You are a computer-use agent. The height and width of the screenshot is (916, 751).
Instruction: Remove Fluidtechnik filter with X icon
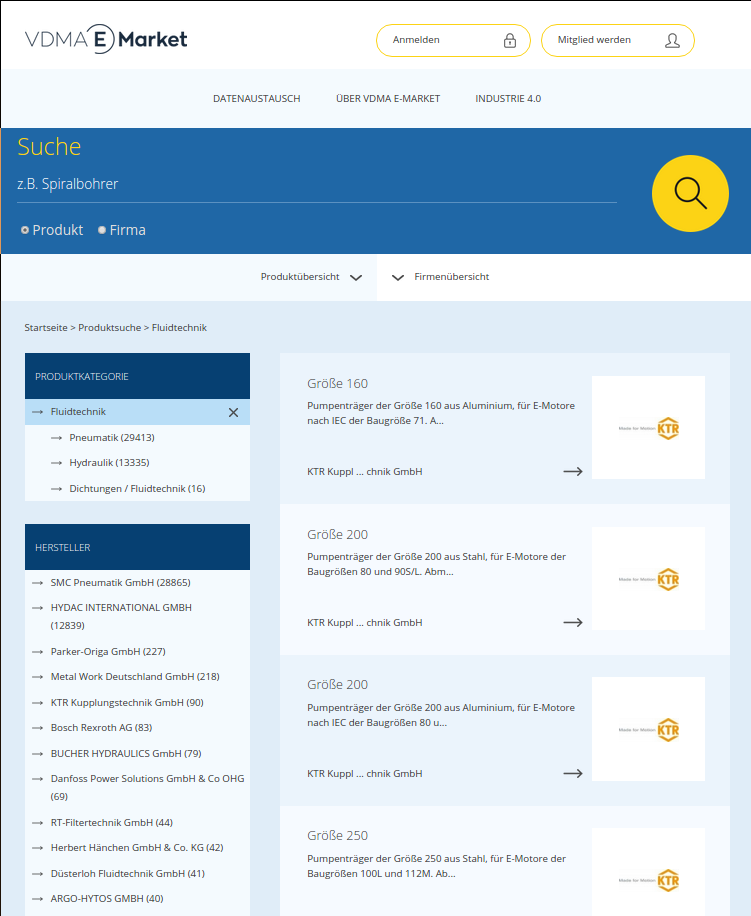coord(233,412)
